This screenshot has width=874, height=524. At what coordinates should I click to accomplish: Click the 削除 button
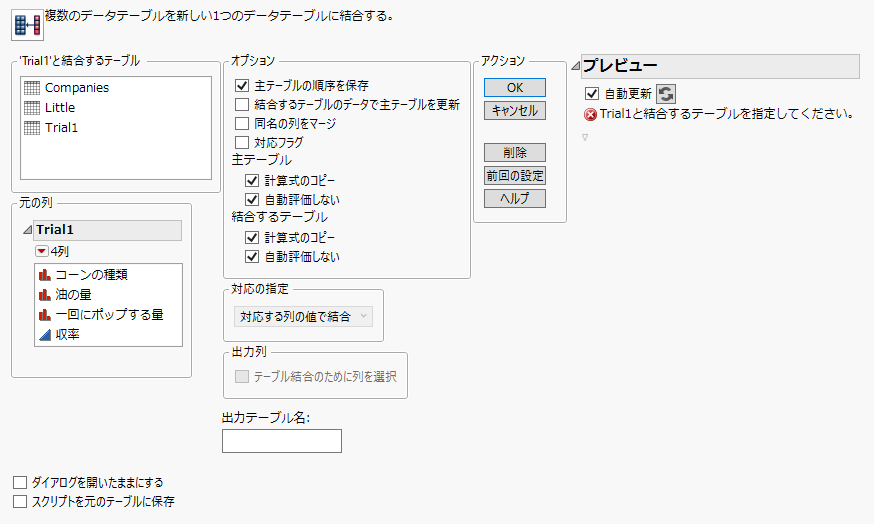[x=515, y=152]
